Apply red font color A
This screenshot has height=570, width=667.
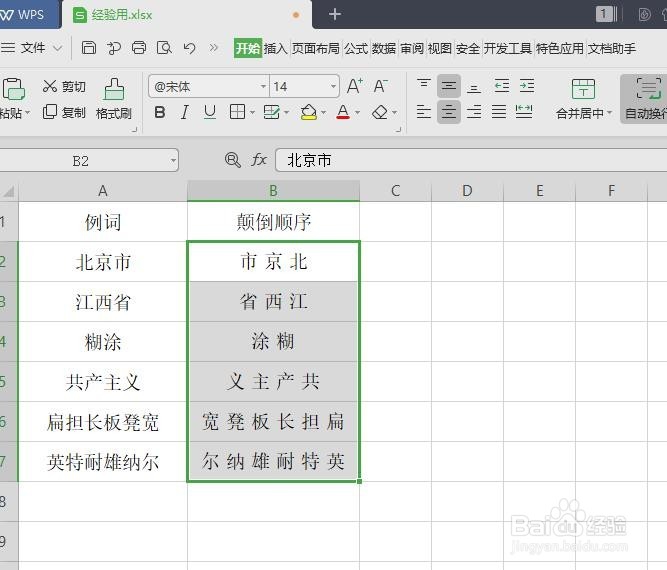point(343,112)
